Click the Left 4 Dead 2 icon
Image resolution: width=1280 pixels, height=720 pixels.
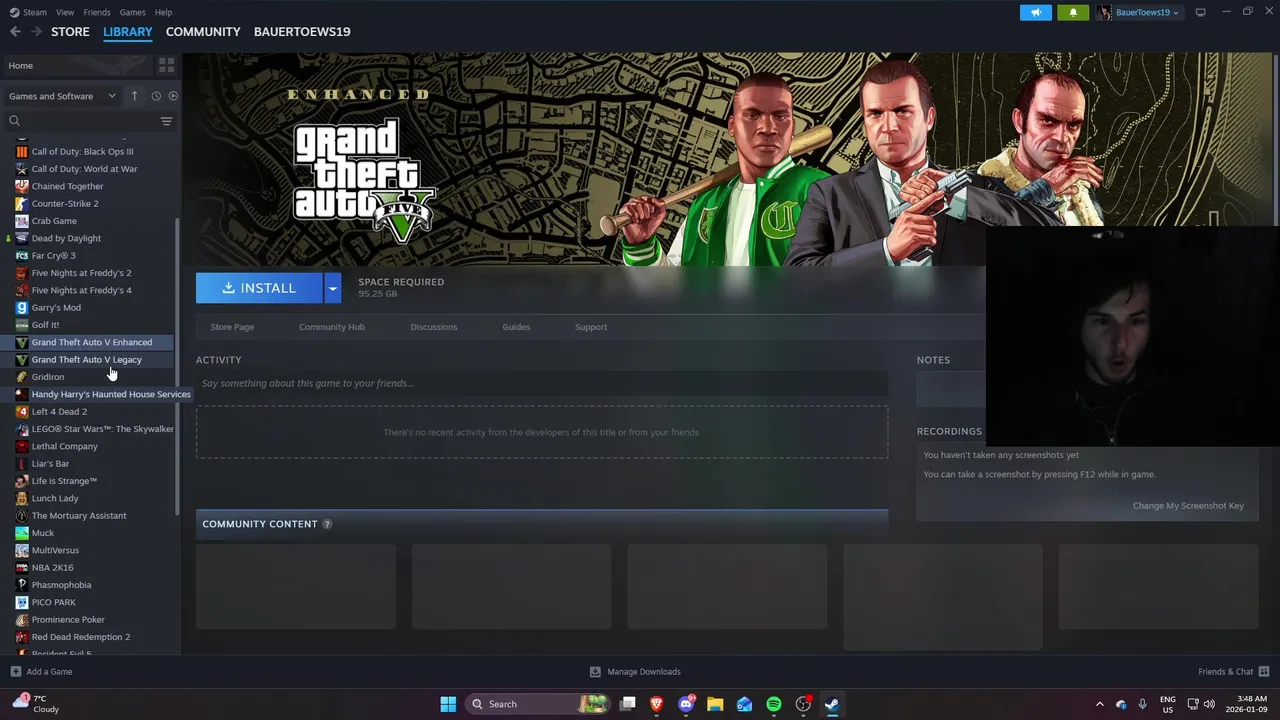(x=22, y=412)
